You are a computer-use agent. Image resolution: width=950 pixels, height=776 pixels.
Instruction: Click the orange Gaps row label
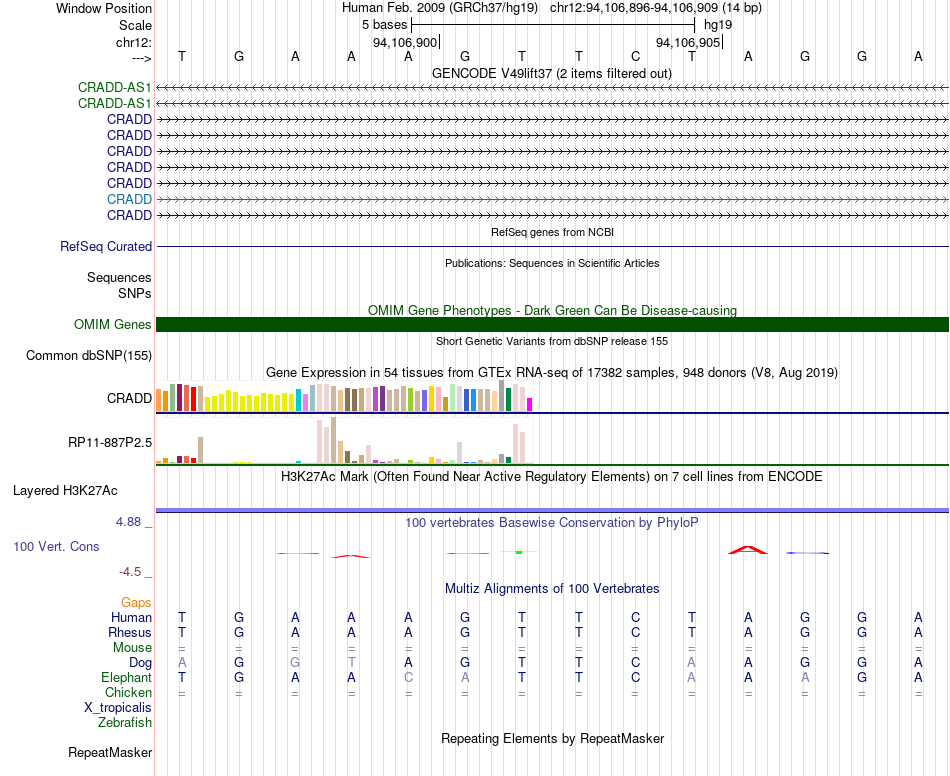coord(136,603)
